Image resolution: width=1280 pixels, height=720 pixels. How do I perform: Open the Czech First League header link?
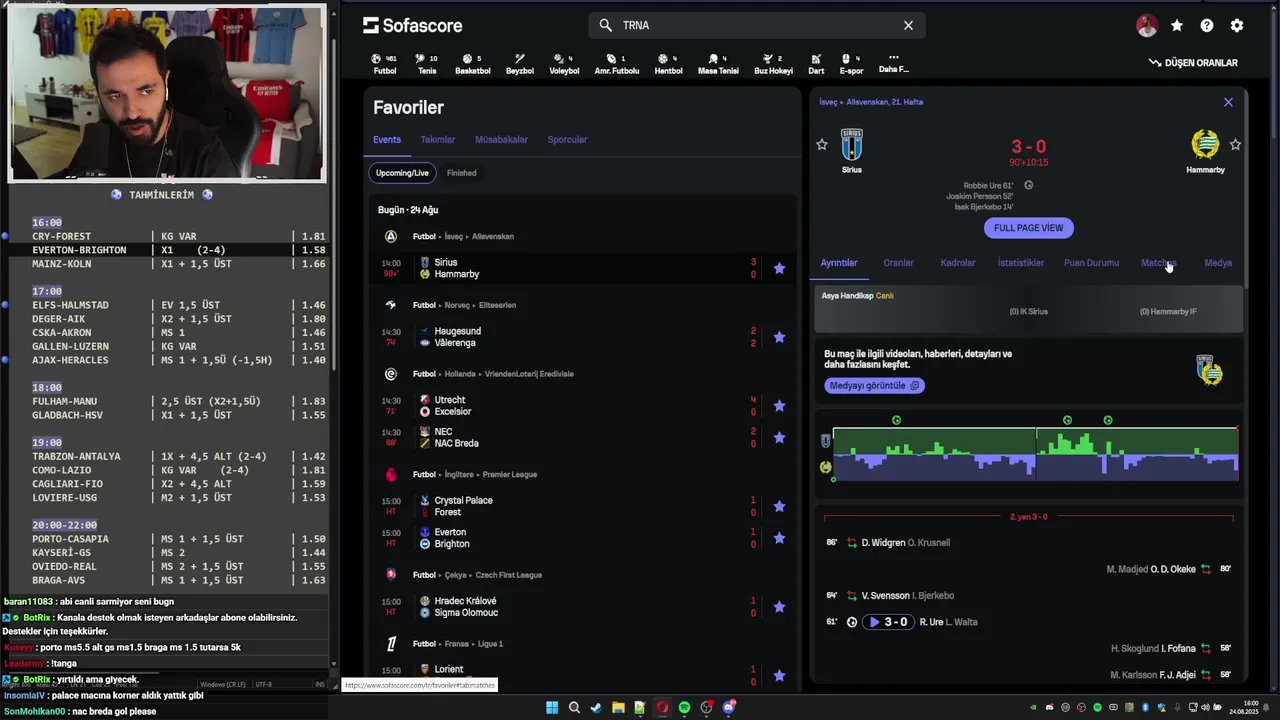point(509,575)
